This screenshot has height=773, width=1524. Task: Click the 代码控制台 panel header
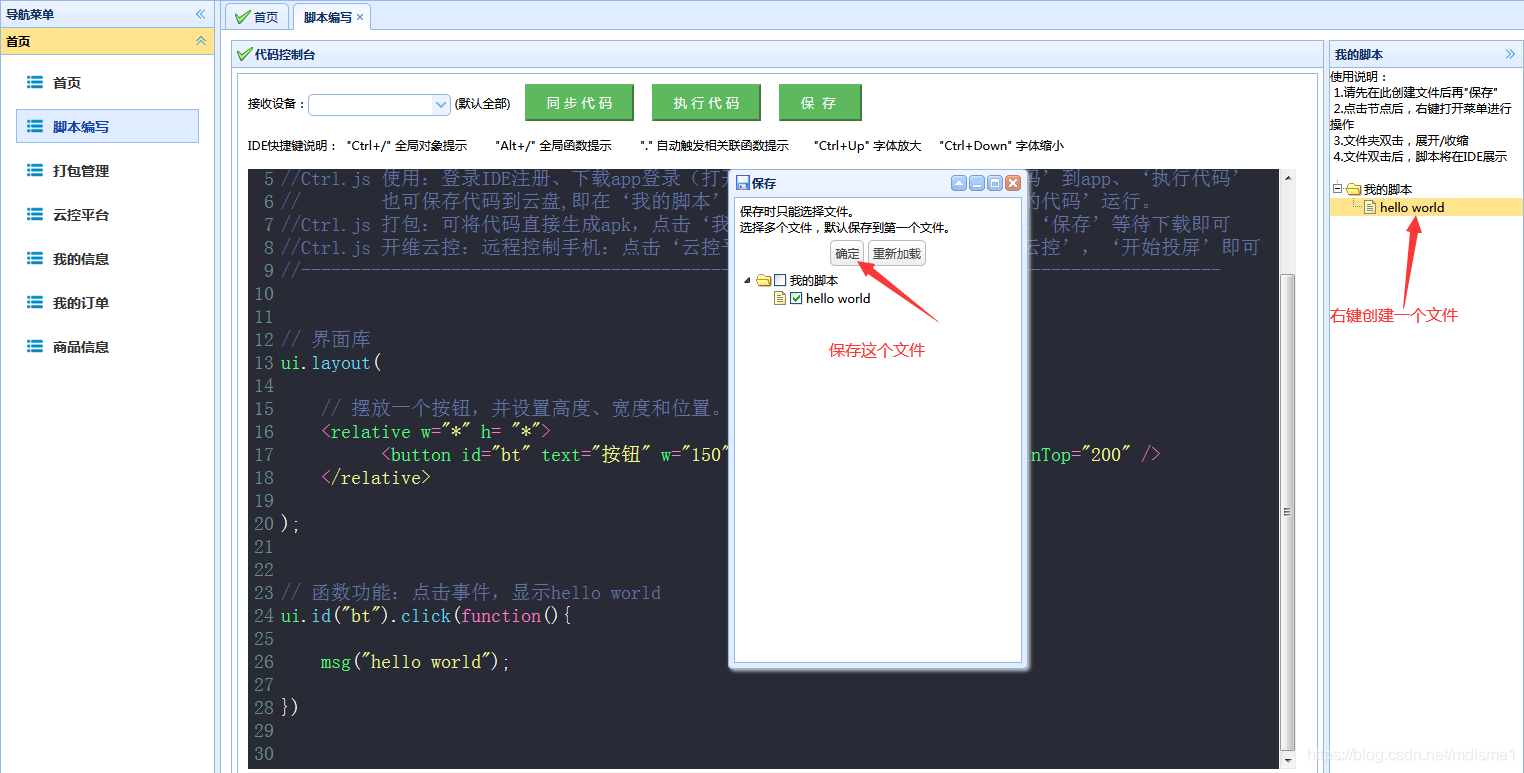(777, 54)
